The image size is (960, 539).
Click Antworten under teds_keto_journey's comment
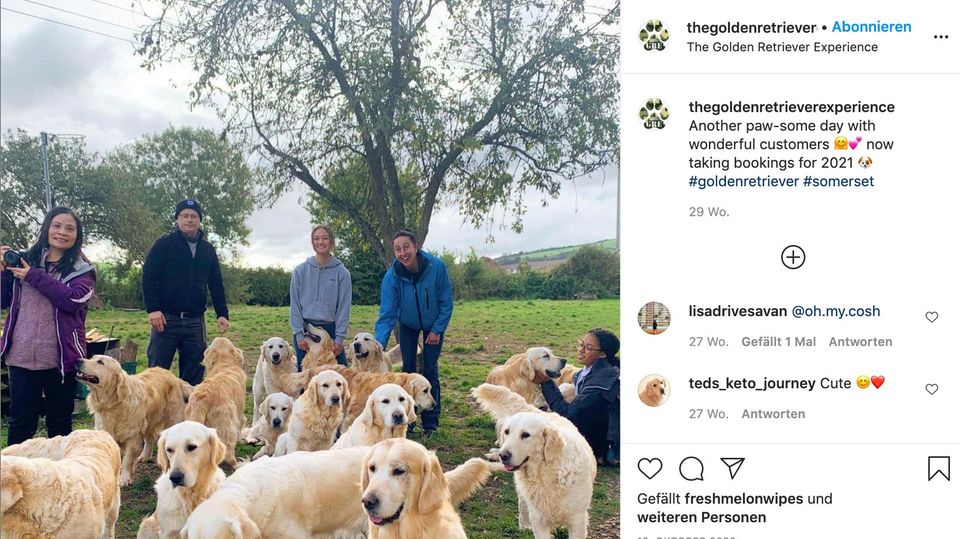773,413
